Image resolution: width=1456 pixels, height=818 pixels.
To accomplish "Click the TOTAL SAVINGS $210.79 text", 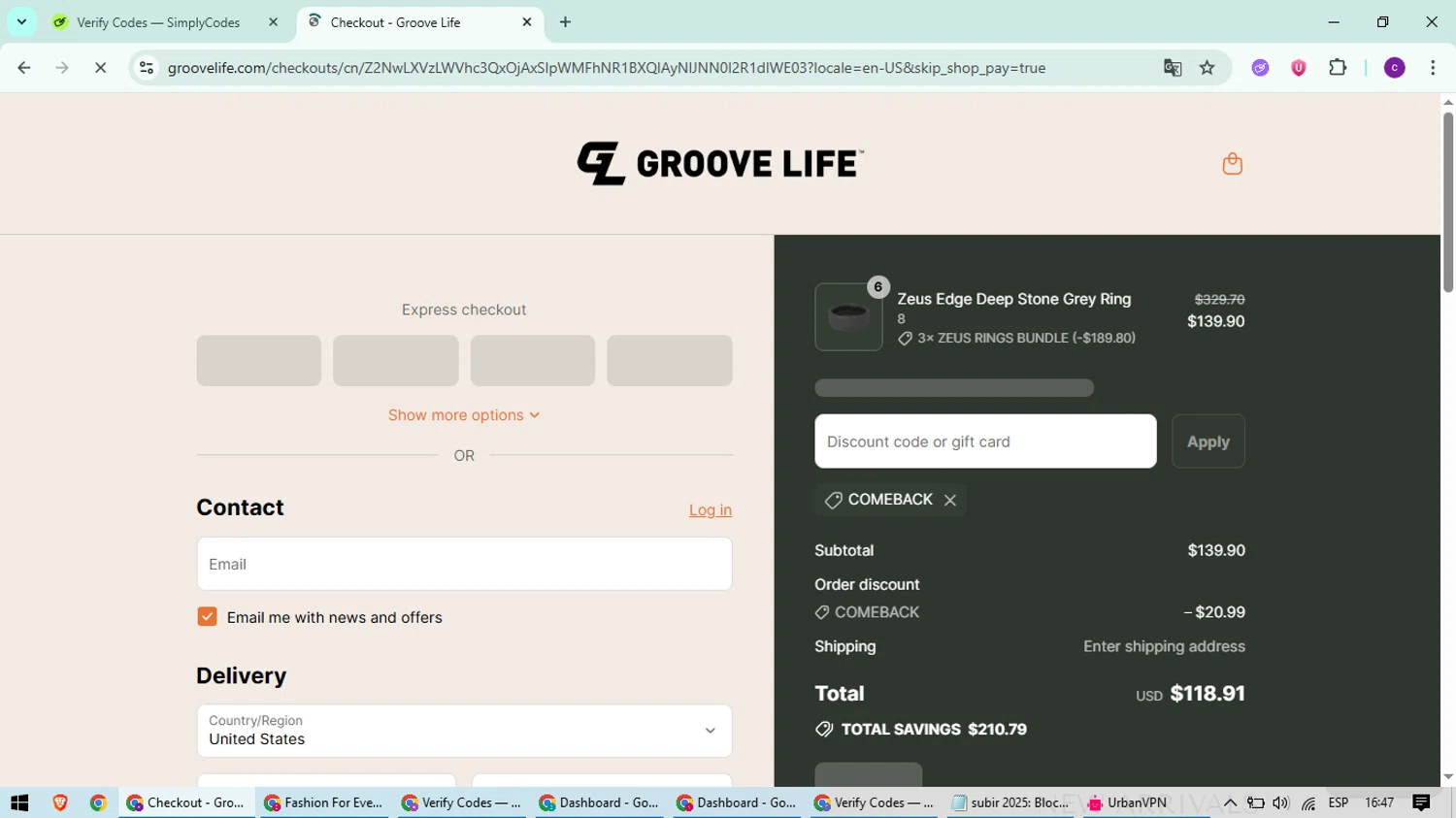I will [934, 730].
